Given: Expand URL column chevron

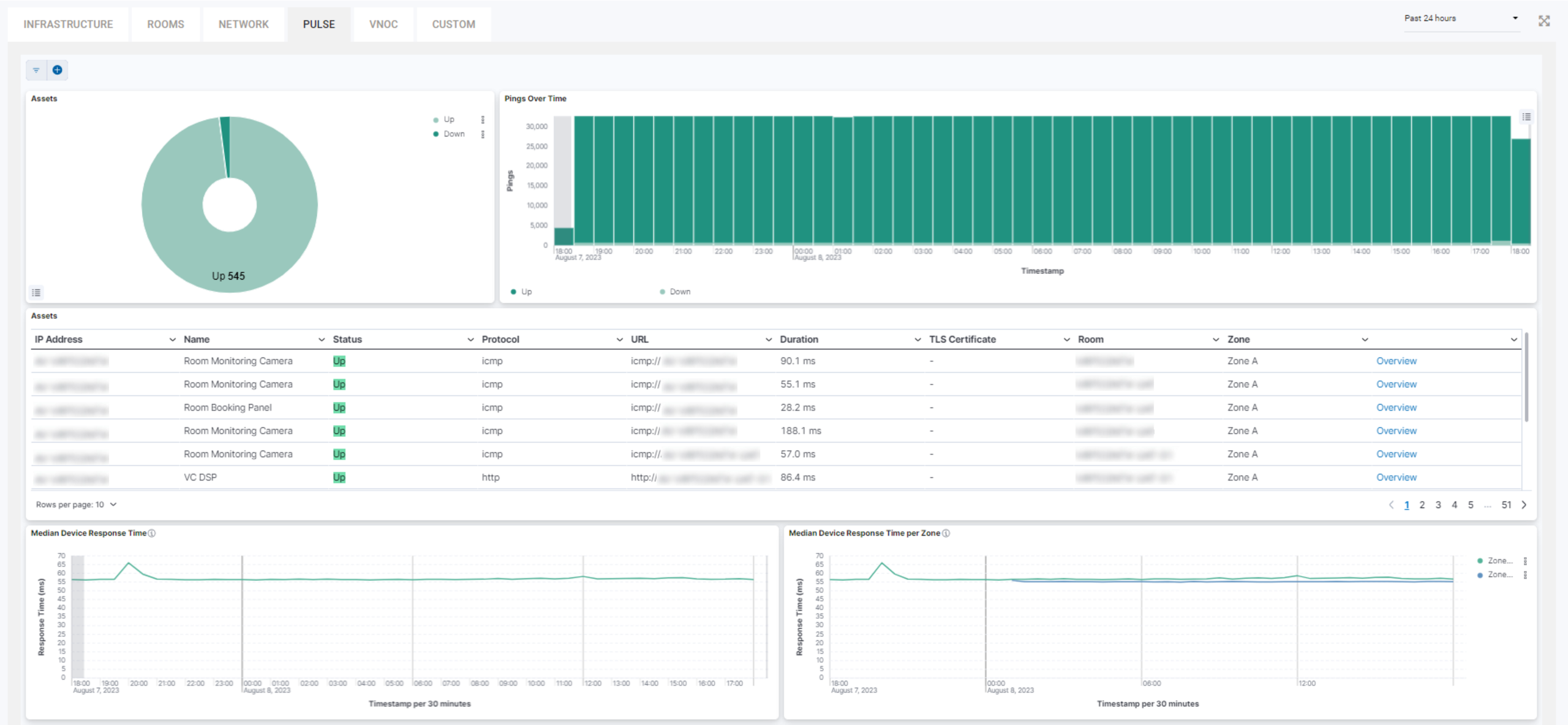Looking at the screenshot, I should [x=769, y=340].
